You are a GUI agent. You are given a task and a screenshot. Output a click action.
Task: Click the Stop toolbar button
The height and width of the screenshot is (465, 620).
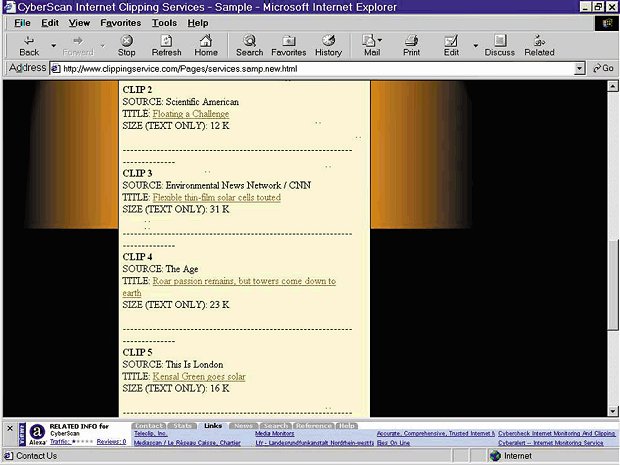[127, 46]
